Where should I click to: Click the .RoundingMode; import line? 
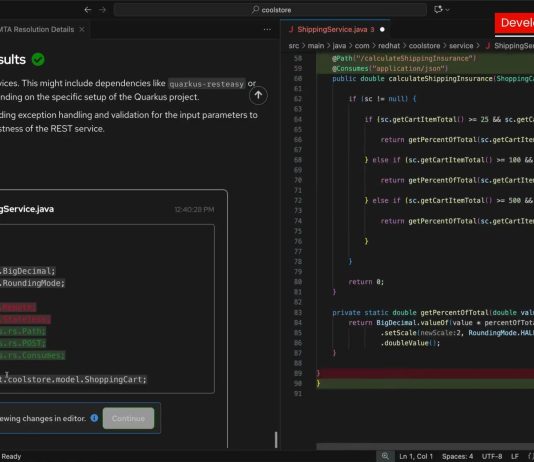(32, 283)
